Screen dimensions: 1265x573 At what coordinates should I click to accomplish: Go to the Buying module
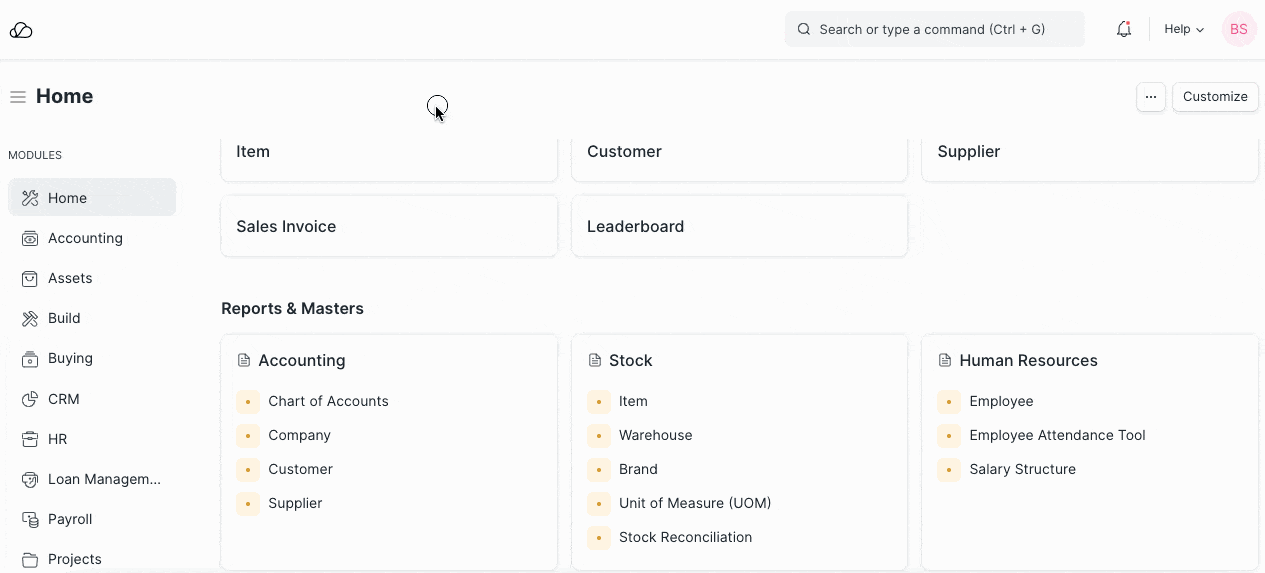pyautogui.click(x=70, y=358)
